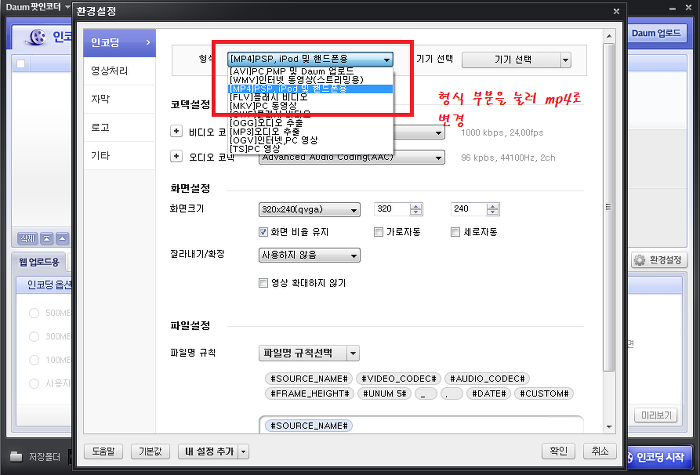Select the 500MB radio option in main window
The height and width of the screenshot is (475, 700).
click(x=33, y=313)
